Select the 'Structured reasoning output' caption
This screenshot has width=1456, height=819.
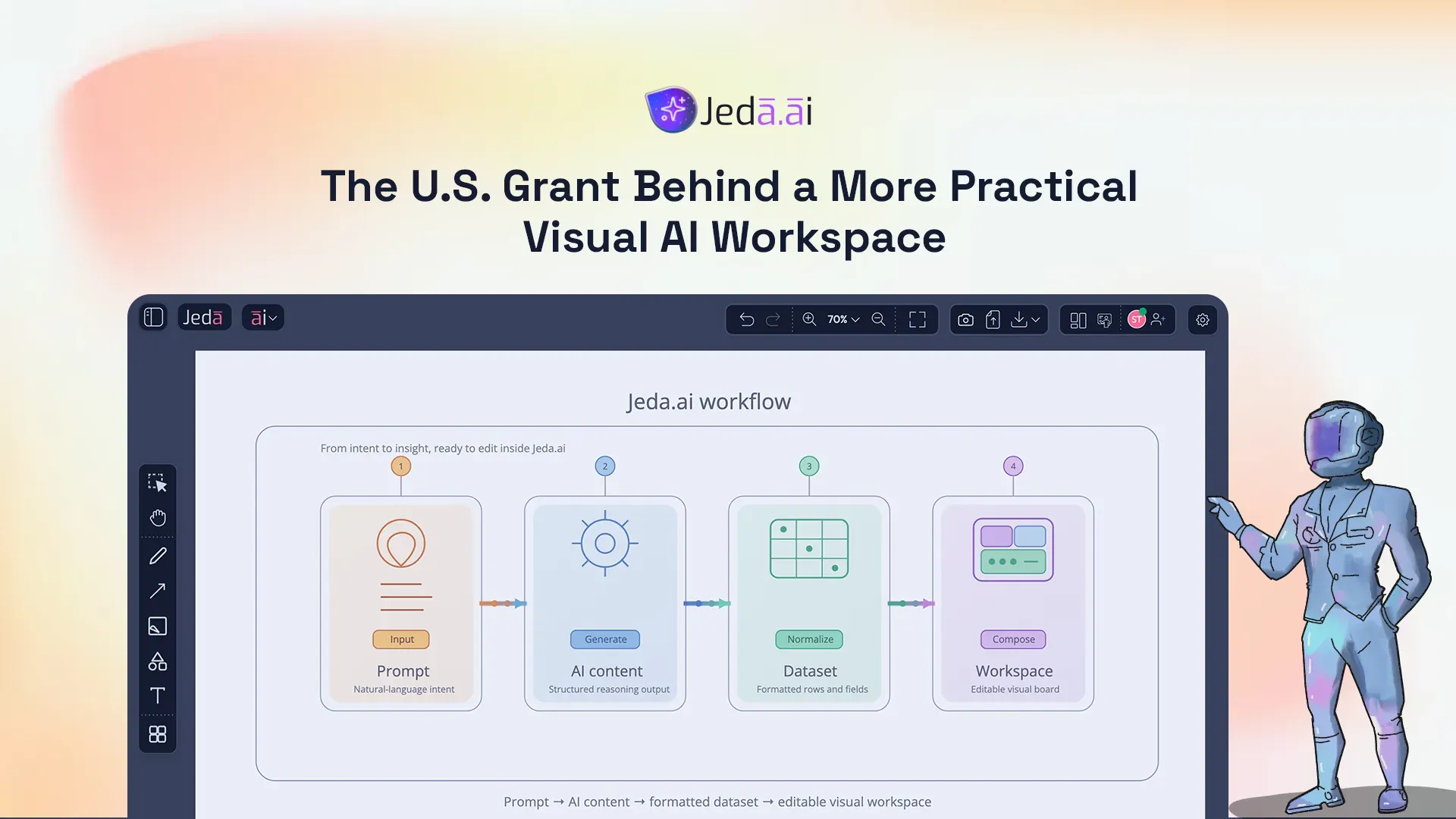point(609,689)
